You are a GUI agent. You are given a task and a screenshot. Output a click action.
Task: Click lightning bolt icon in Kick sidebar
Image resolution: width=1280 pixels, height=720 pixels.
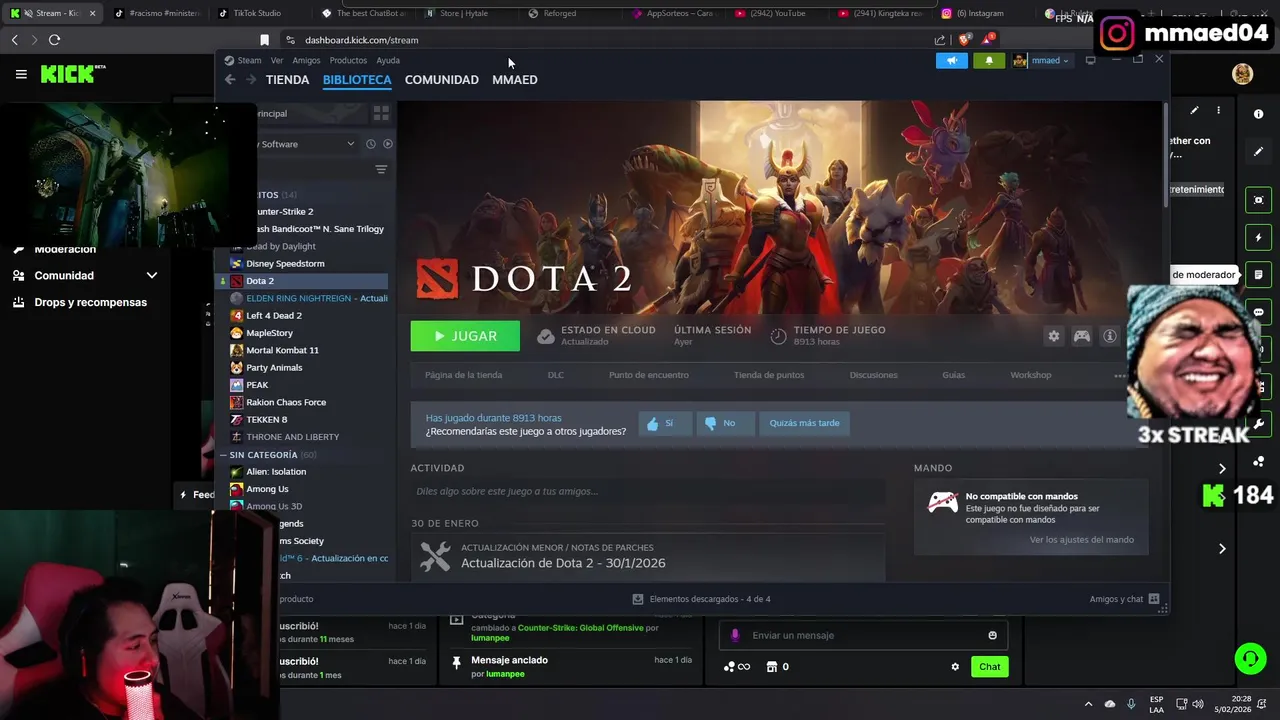coord(1258,238)
